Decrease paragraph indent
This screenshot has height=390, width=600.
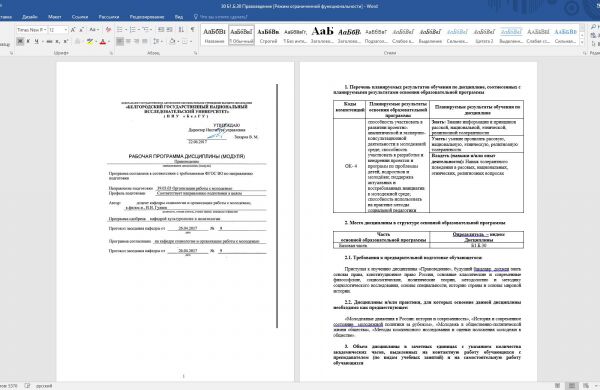point(161,29)
